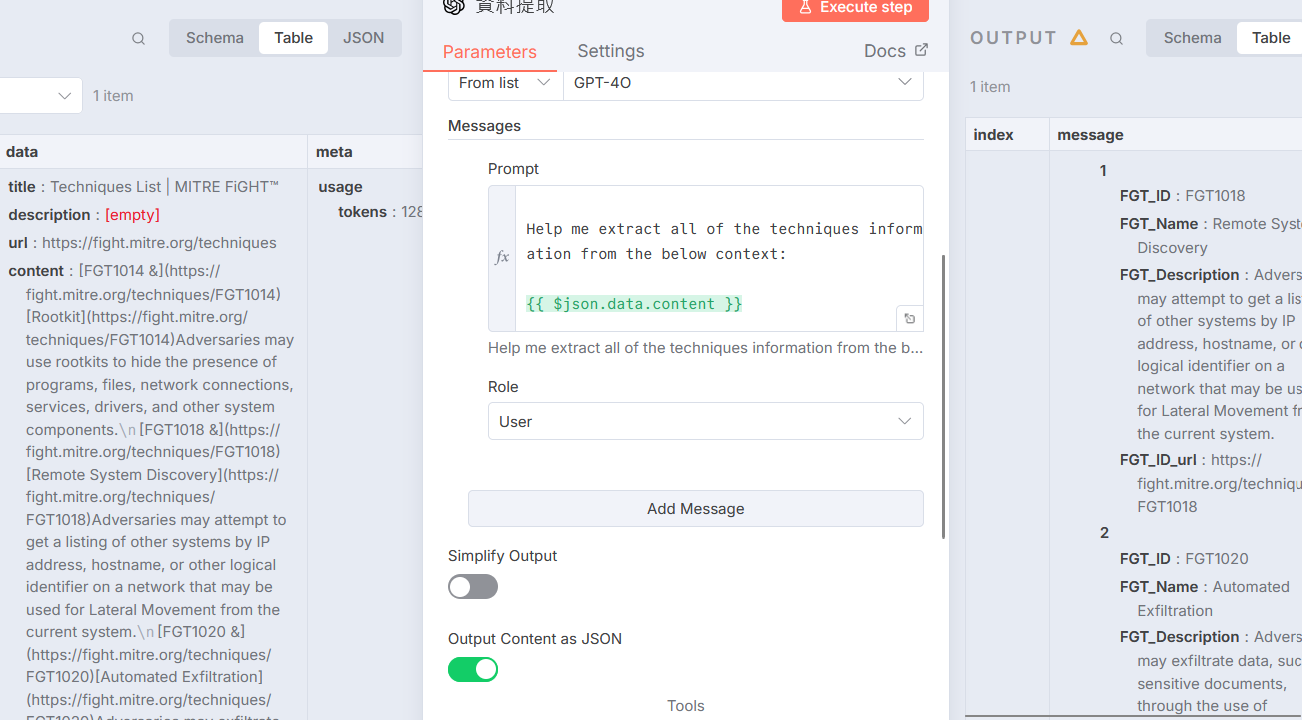The height and width of the screenshot is (720, 1302).
Task: Click the data column header
Action: coord(153,152)
